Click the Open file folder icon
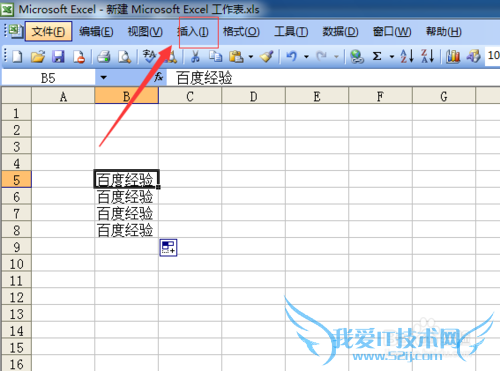The image size is (500, 371). click(x=38, y=57)
